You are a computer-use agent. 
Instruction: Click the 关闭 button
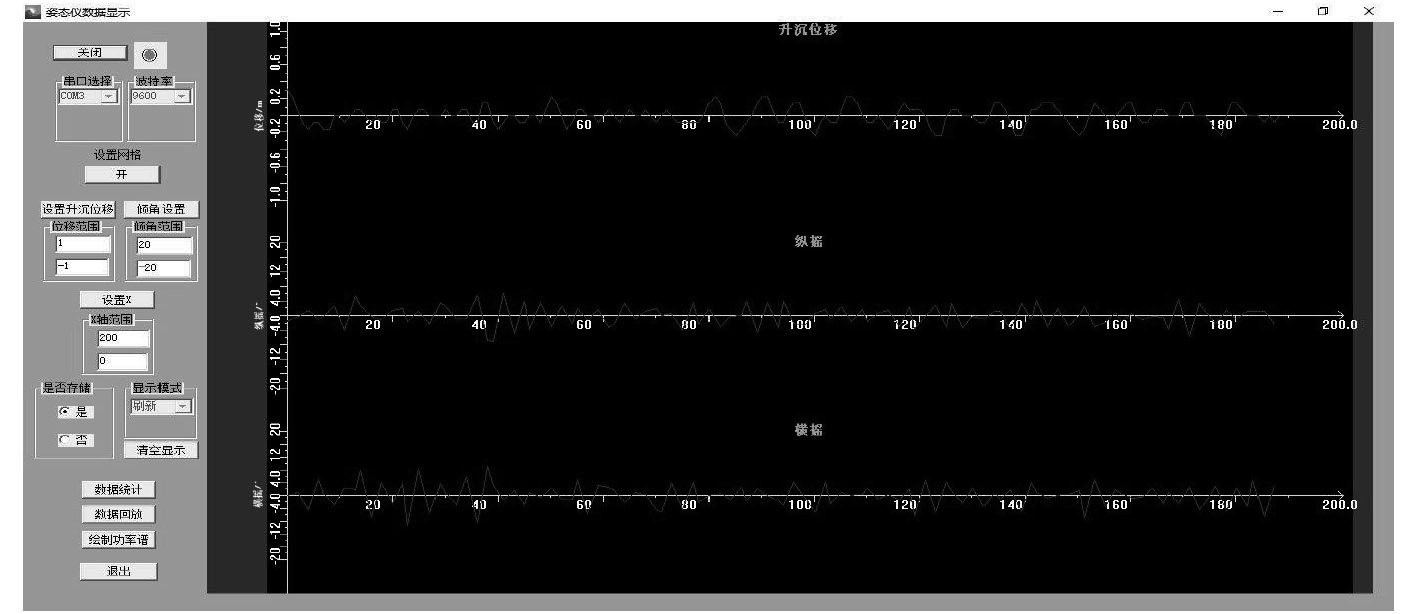pos(90,52)
